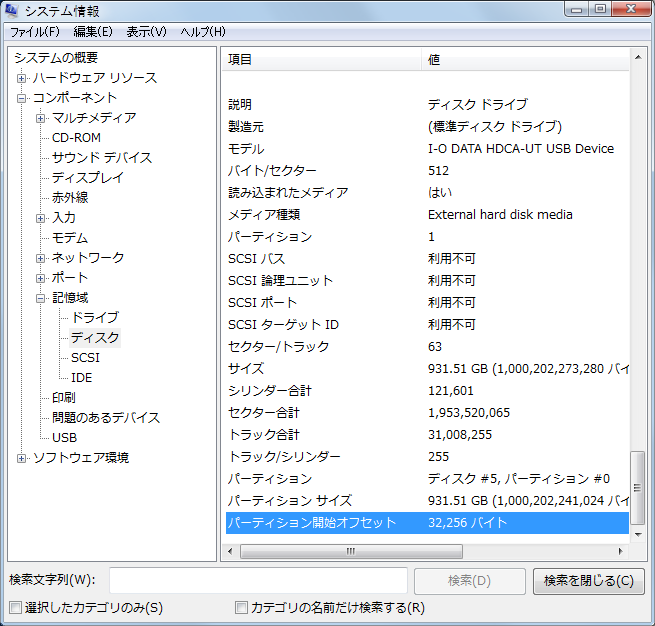Select ディスク under 記憶域

95,337
